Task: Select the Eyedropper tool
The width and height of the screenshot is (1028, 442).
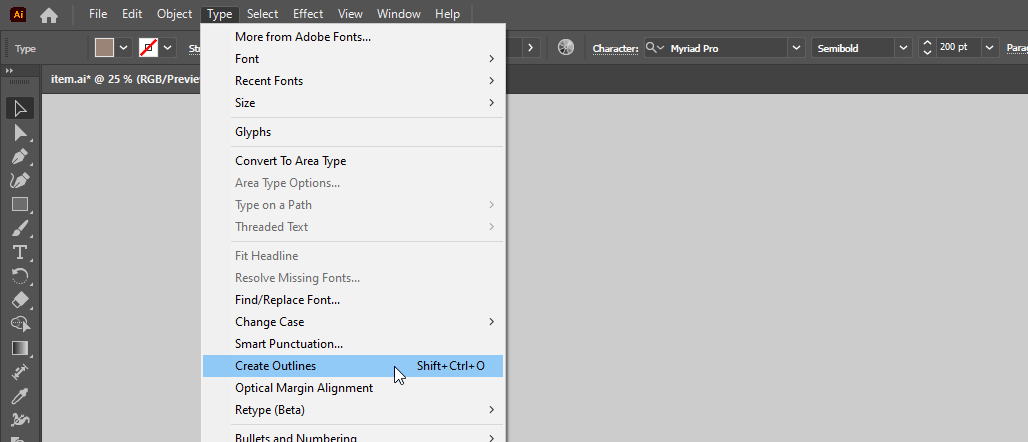Action: [20, 395]
